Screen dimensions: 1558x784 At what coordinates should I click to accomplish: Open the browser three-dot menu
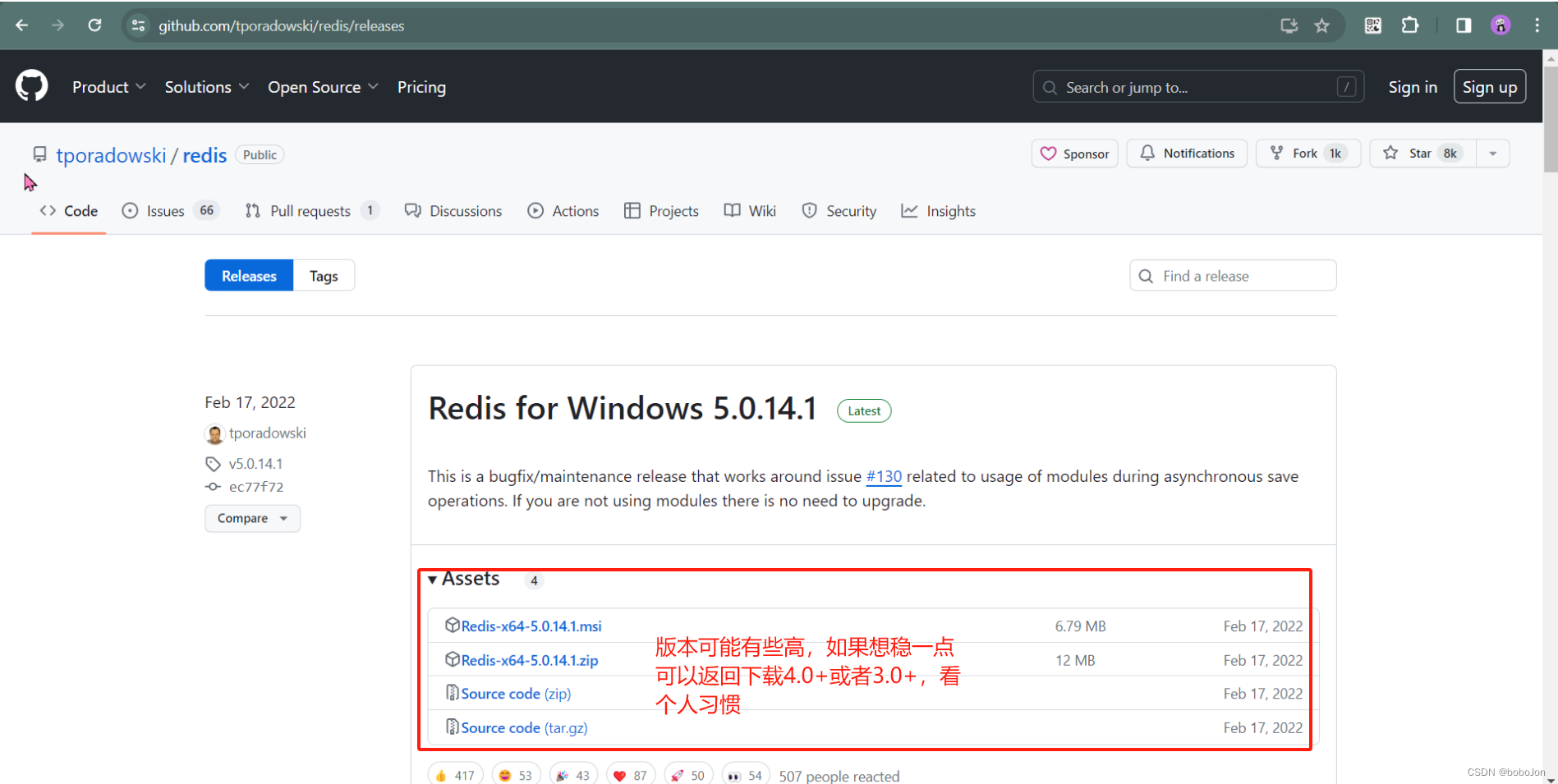pos(1537,25)
